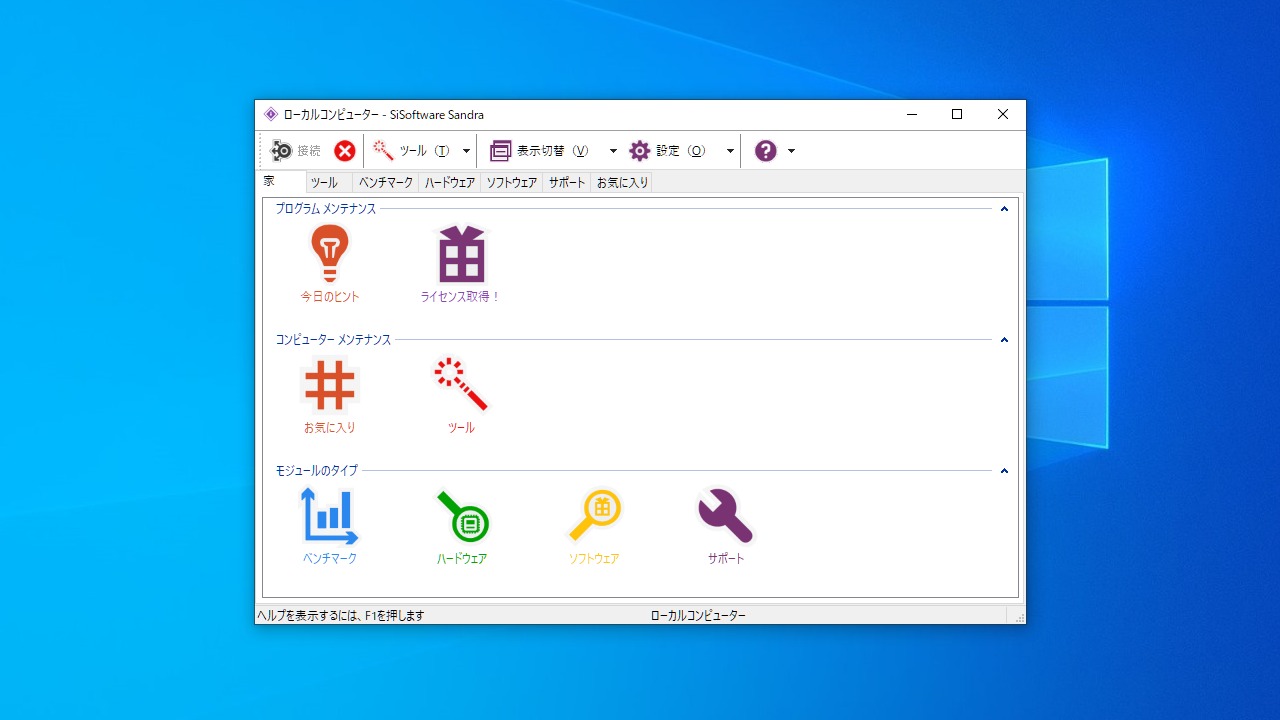Open the ツール magic wand module icon
This screenshot has width=1280, height=720.
461,385
